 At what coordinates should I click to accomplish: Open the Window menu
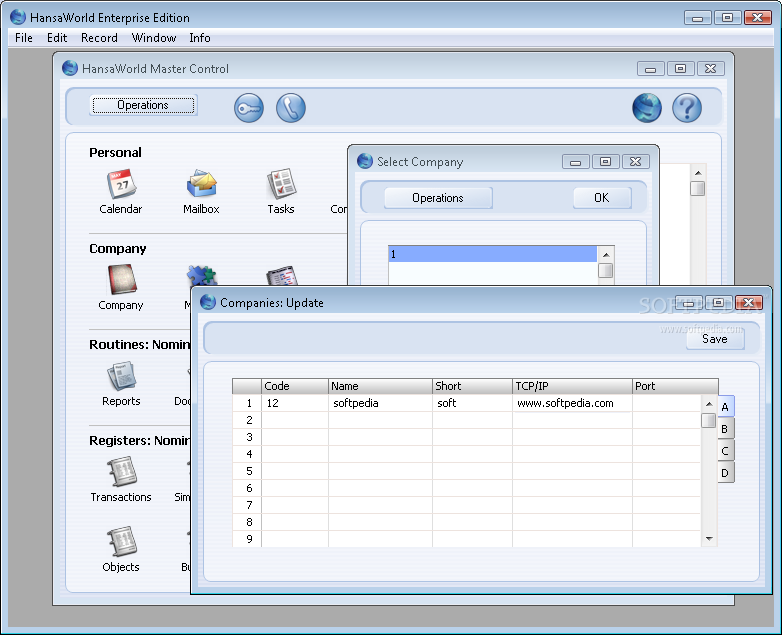point(154,38)
